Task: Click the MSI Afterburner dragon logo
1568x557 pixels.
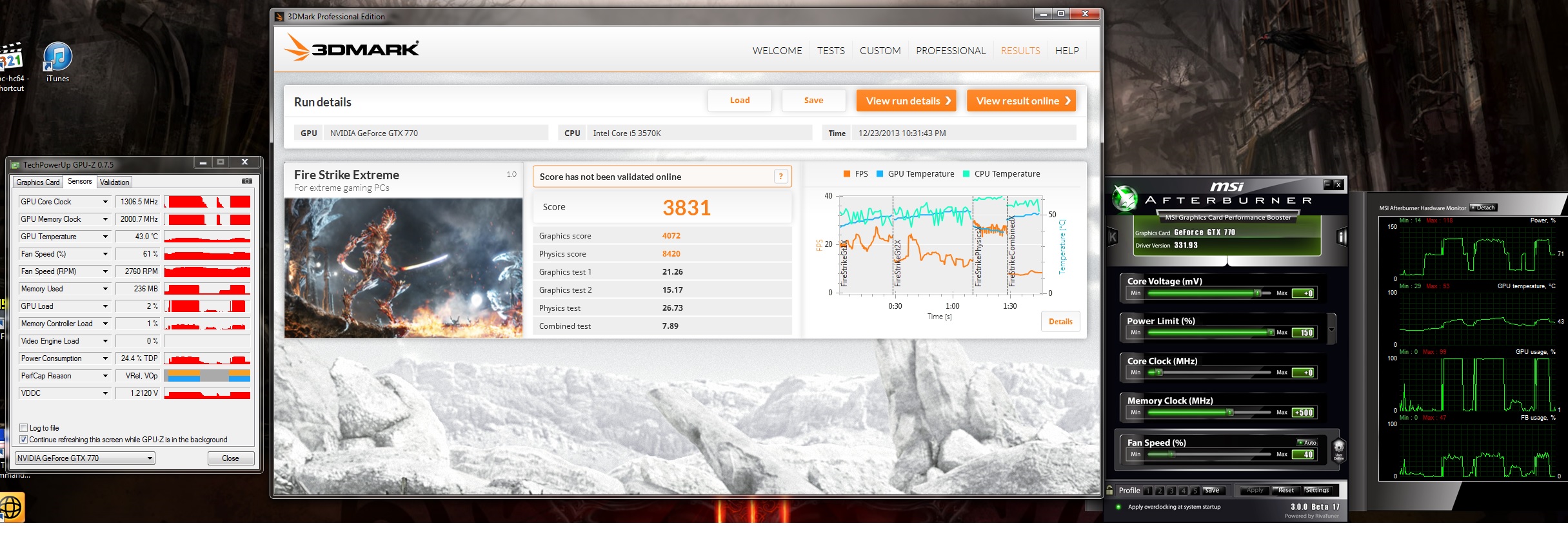Action: coord(1125,199)
